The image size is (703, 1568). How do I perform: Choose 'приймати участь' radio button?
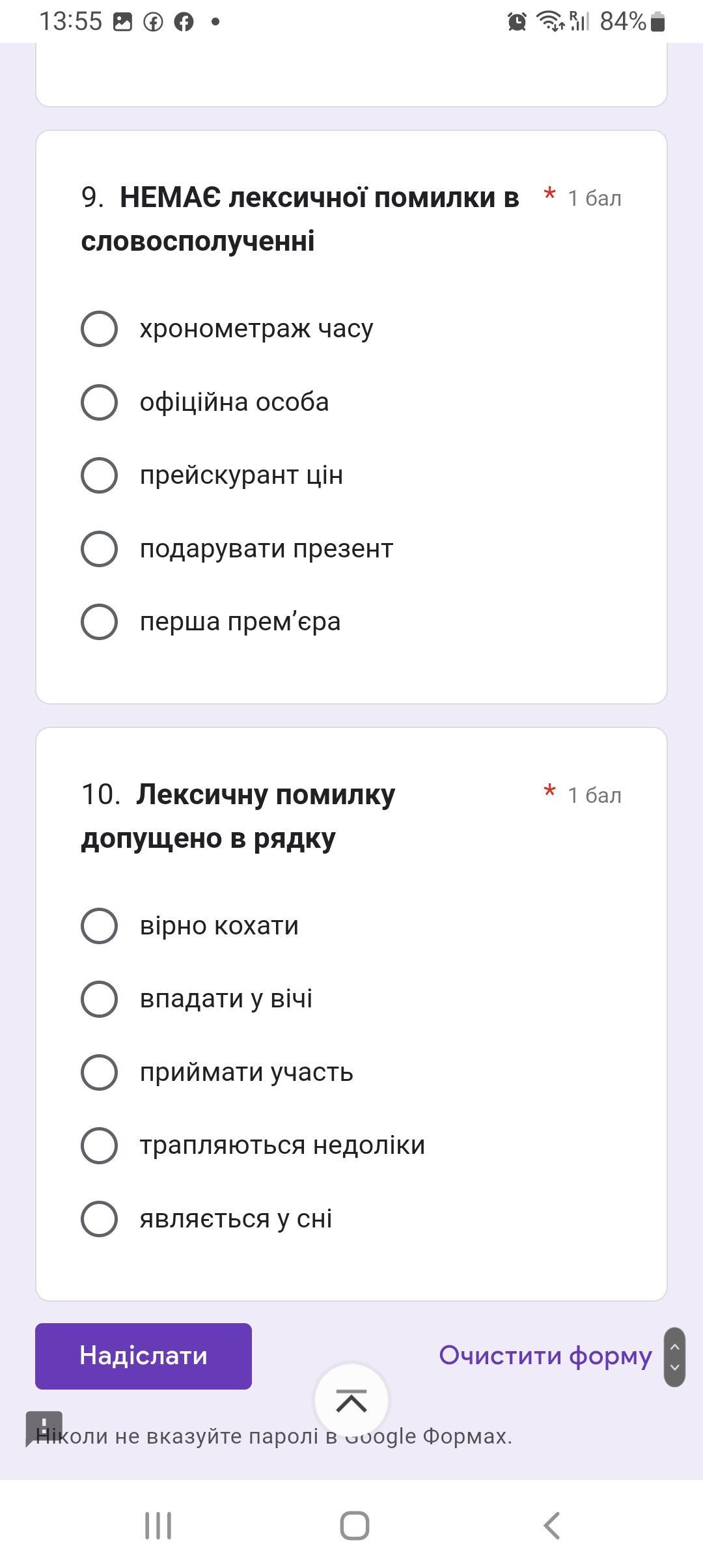(99, 1072)
